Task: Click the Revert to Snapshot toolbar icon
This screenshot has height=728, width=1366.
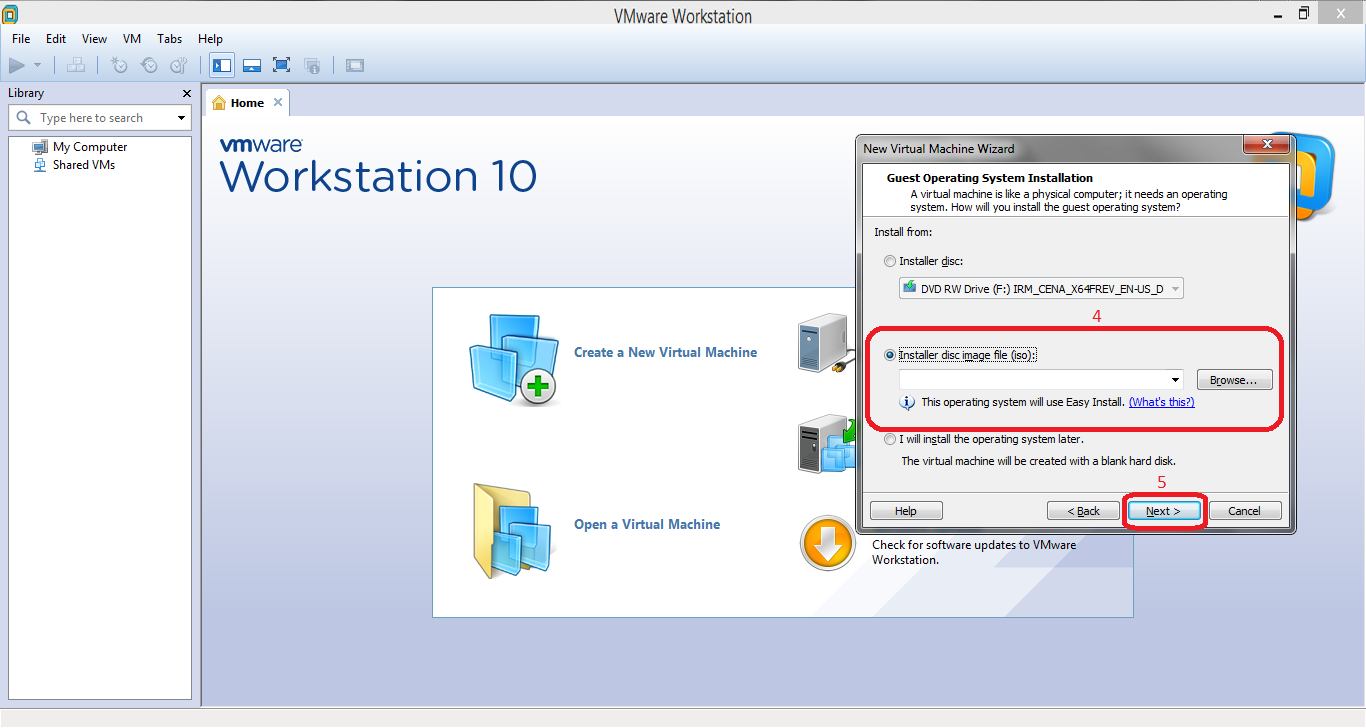Action: 149,65
